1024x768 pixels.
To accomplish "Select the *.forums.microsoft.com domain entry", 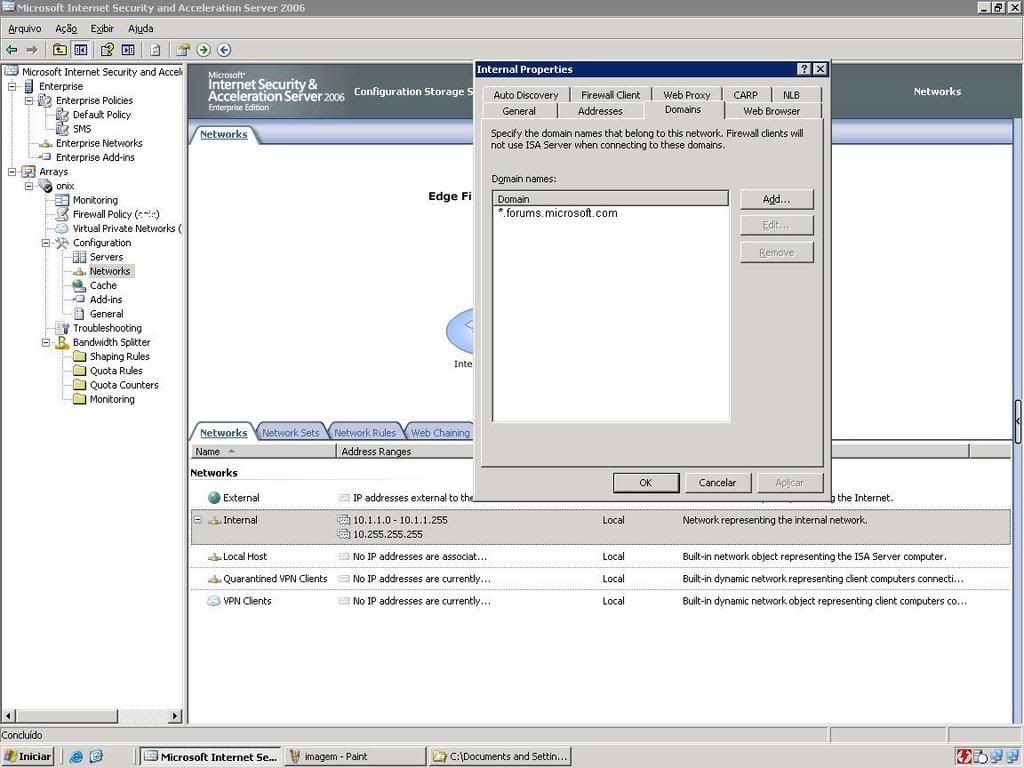I will [557, 213].
